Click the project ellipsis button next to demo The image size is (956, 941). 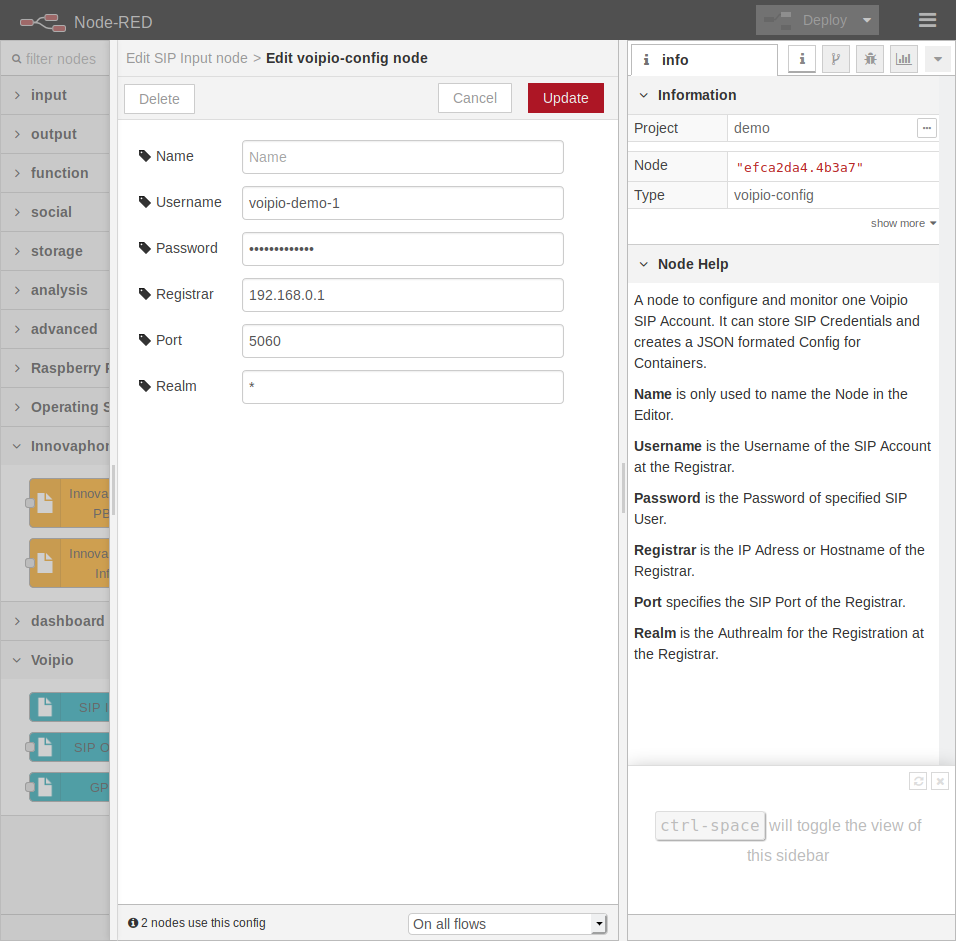(x=927, y=128)
